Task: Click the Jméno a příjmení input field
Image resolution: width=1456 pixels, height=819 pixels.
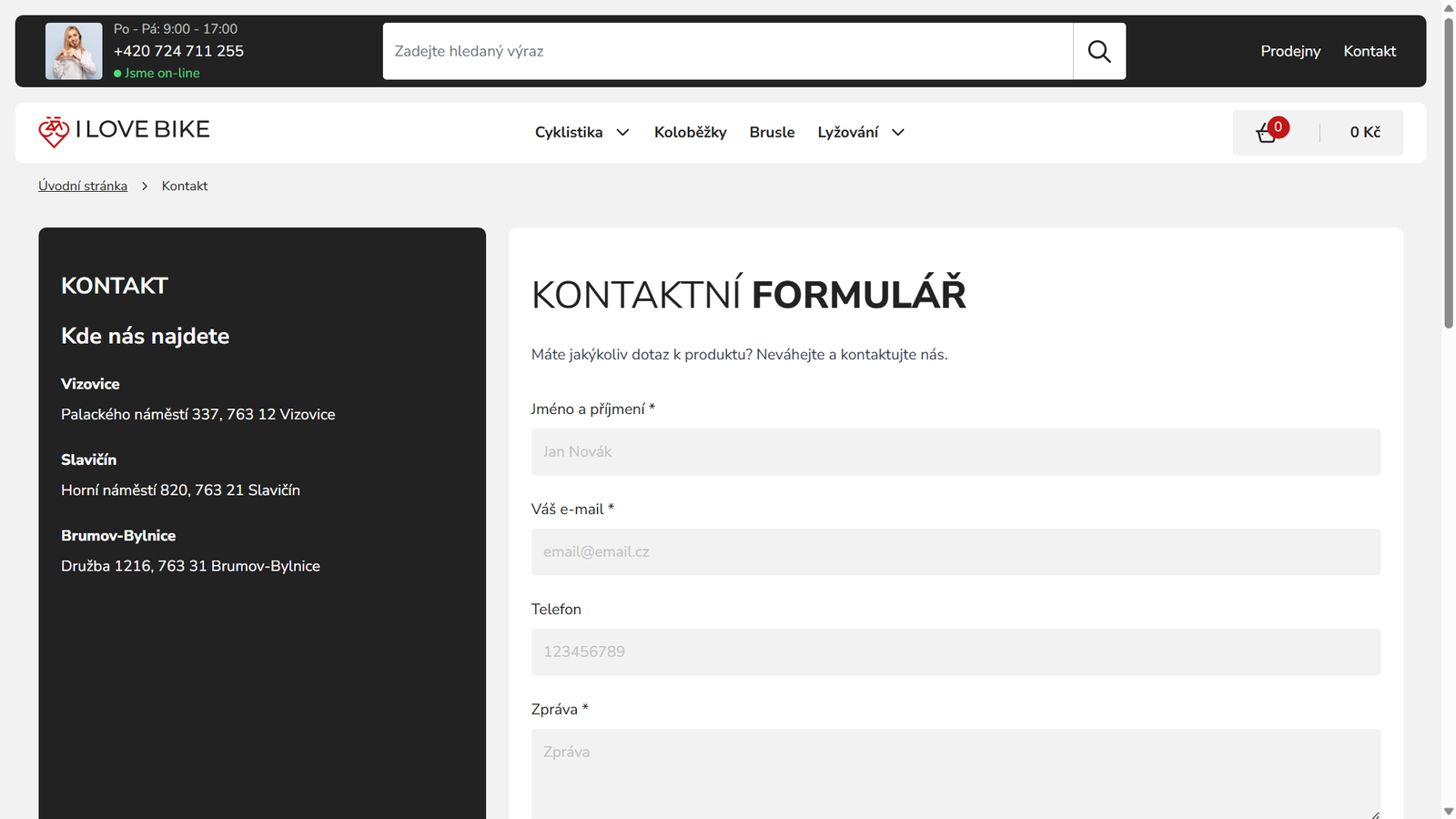Action: pos(955,451)
